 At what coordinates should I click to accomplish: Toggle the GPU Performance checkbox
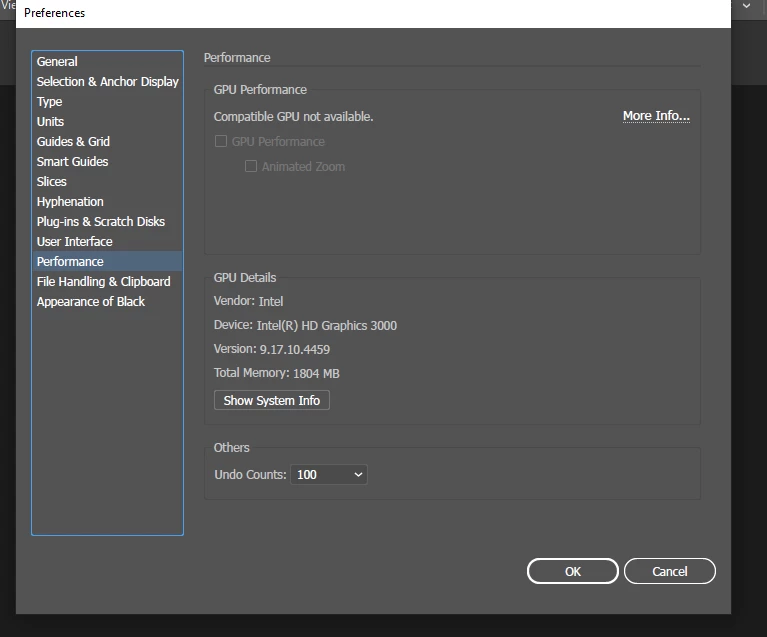pos(221,141)
